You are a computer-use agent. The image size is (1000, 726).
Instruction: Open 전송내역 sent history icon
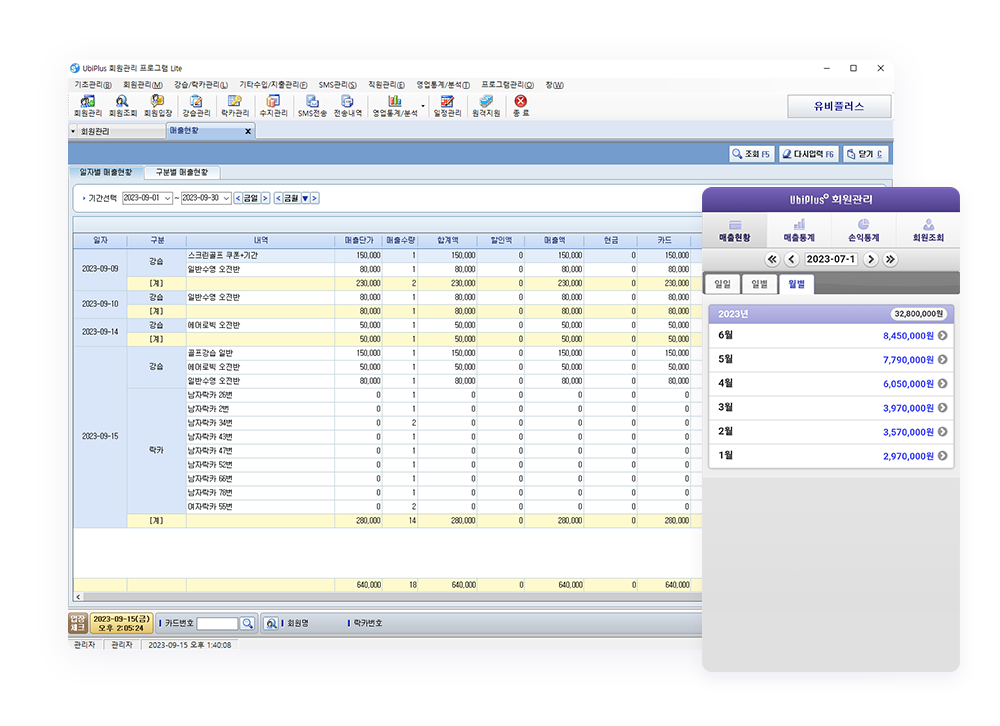point(348,106)
